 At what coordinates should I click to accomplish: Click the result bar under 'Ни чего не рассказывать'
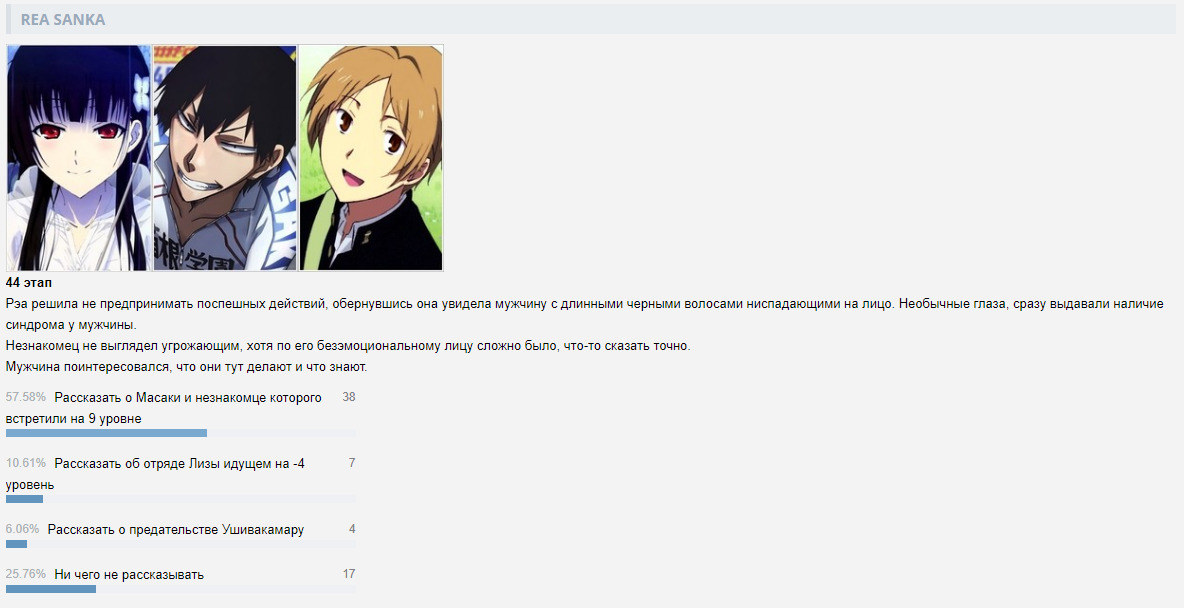[181, 589]
